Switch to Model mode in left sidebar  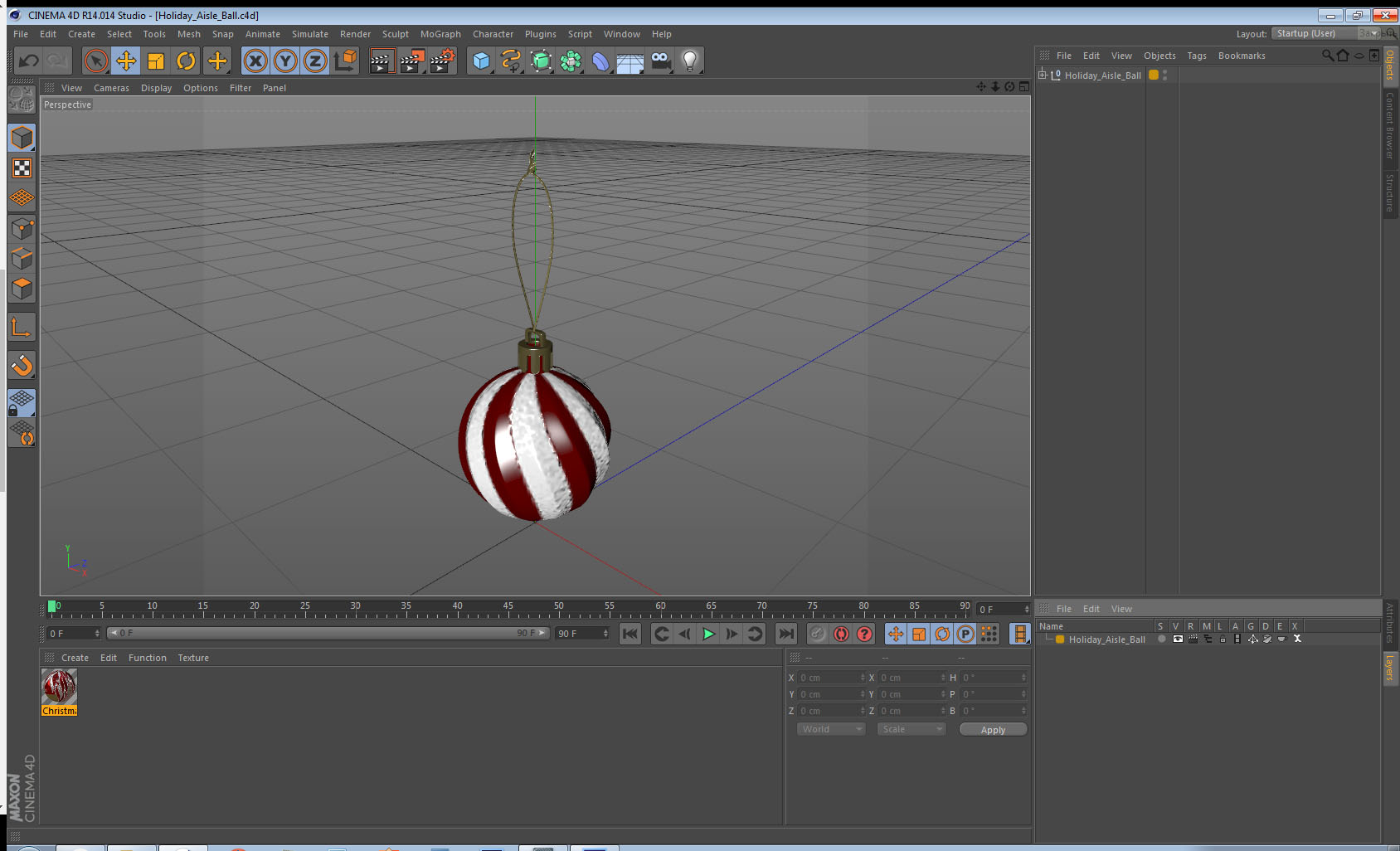(22, 138)
